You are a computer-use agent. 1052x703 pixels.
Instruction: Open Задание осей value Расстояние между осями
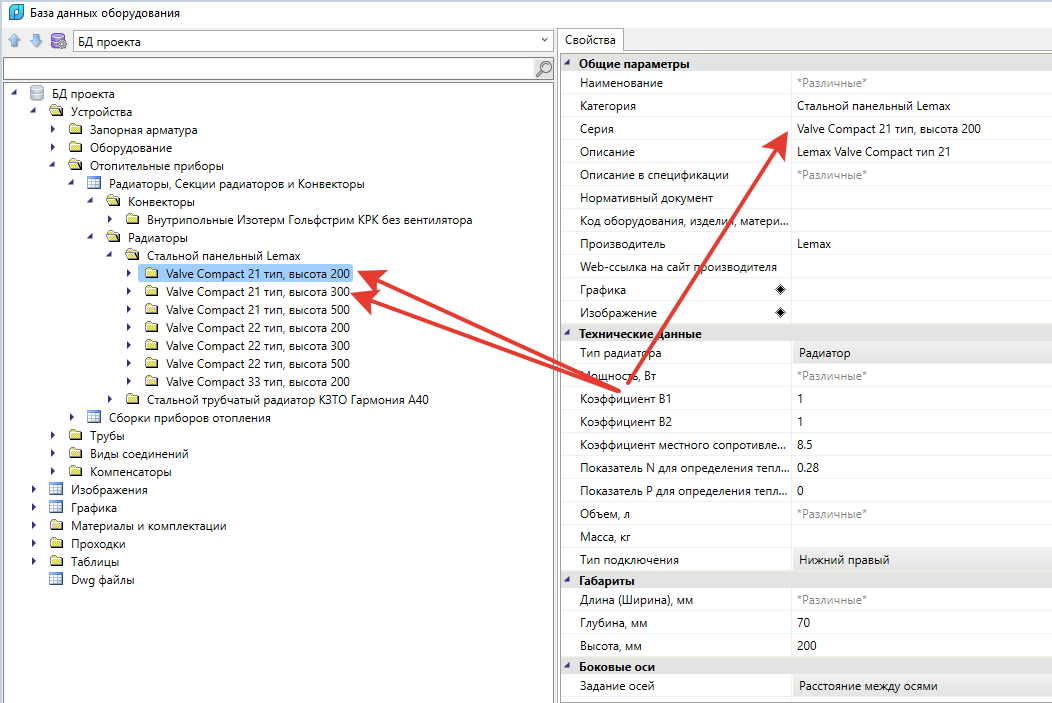[x=922, y=686]
